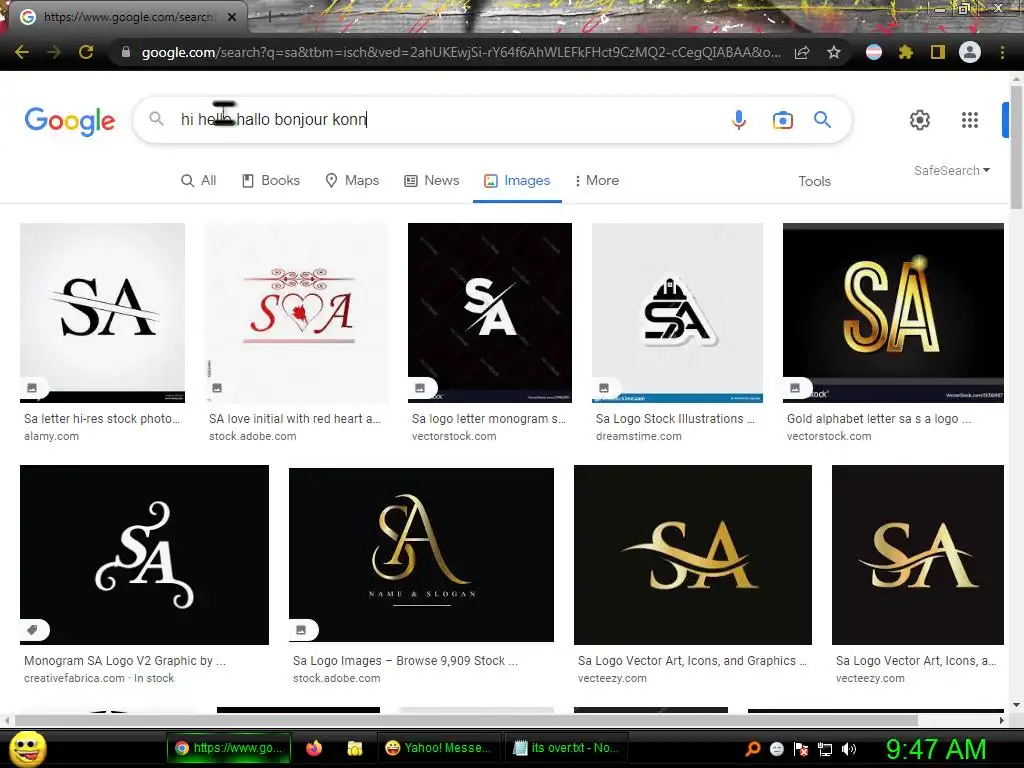
Task: Open Firefox from the taskbar
Action: 314,748
